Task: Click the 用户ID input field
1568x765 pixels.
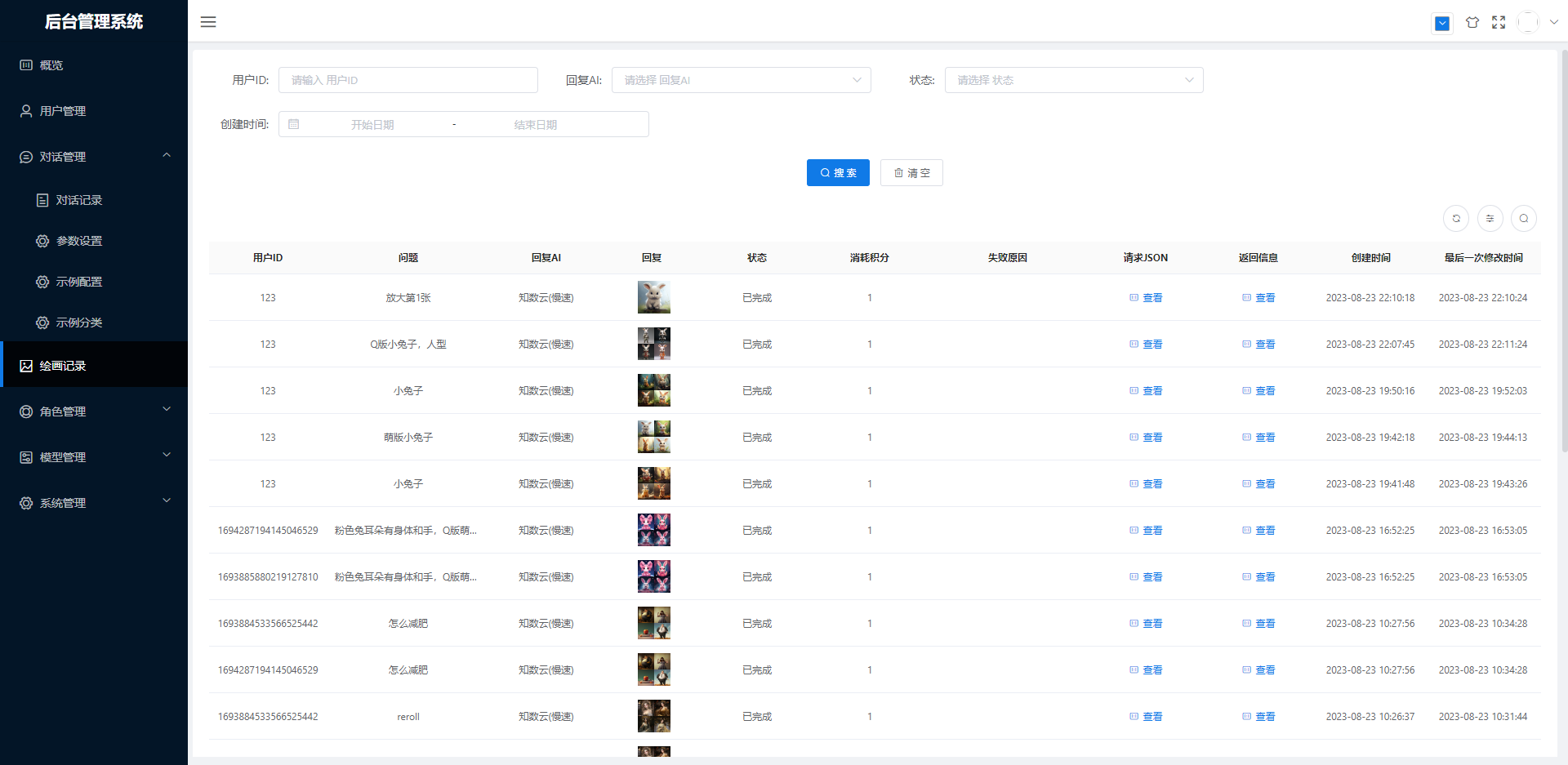Action: 408,80
